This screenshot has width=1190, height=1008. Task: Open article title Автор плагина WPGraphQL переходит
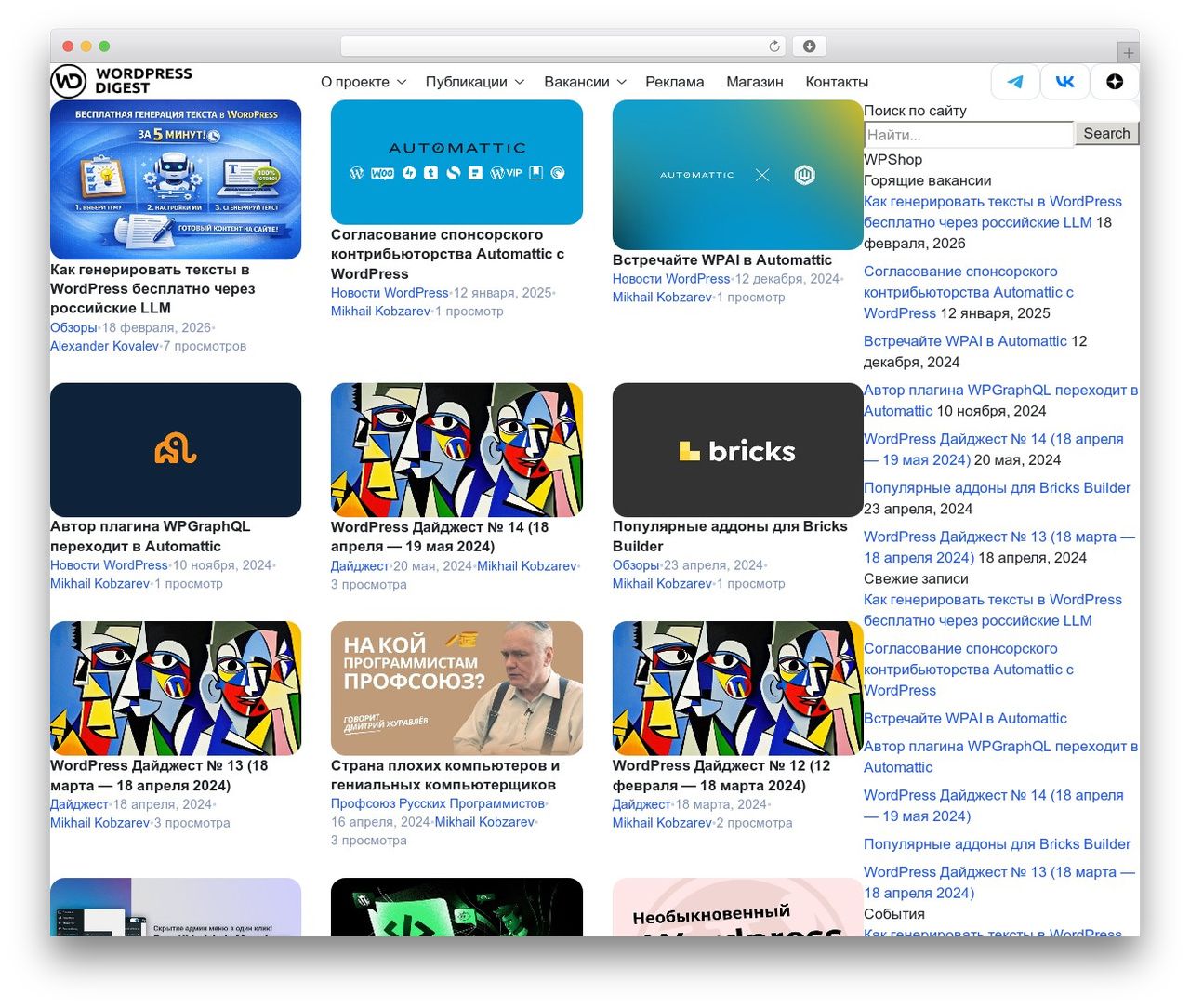(x=151, y=537)
